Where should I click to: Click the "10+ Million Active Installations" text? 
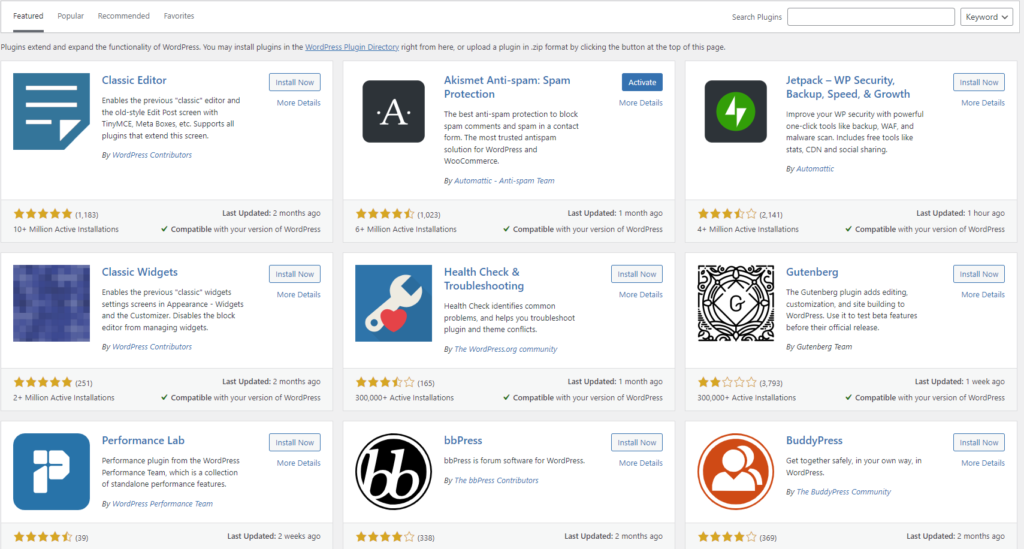pos(66,230)
